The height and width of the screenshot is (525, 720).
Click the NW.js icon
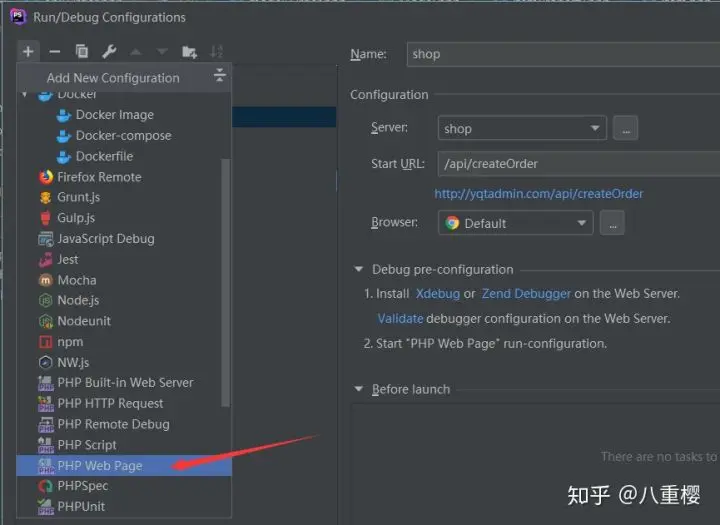tap(45, 362)
